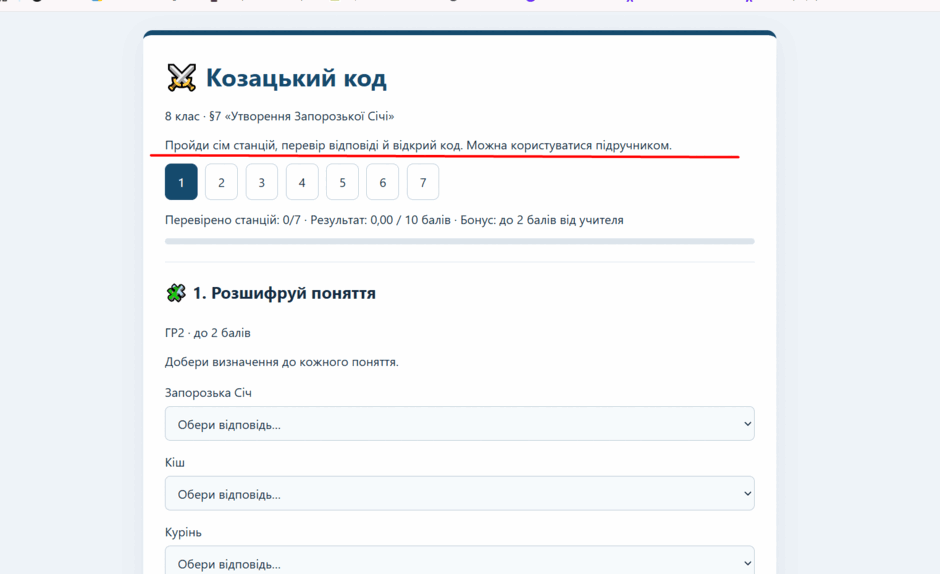This screenshot has width=940, height=574.
Task: Expand the Кіш answer dropdown
Action: 460,494
